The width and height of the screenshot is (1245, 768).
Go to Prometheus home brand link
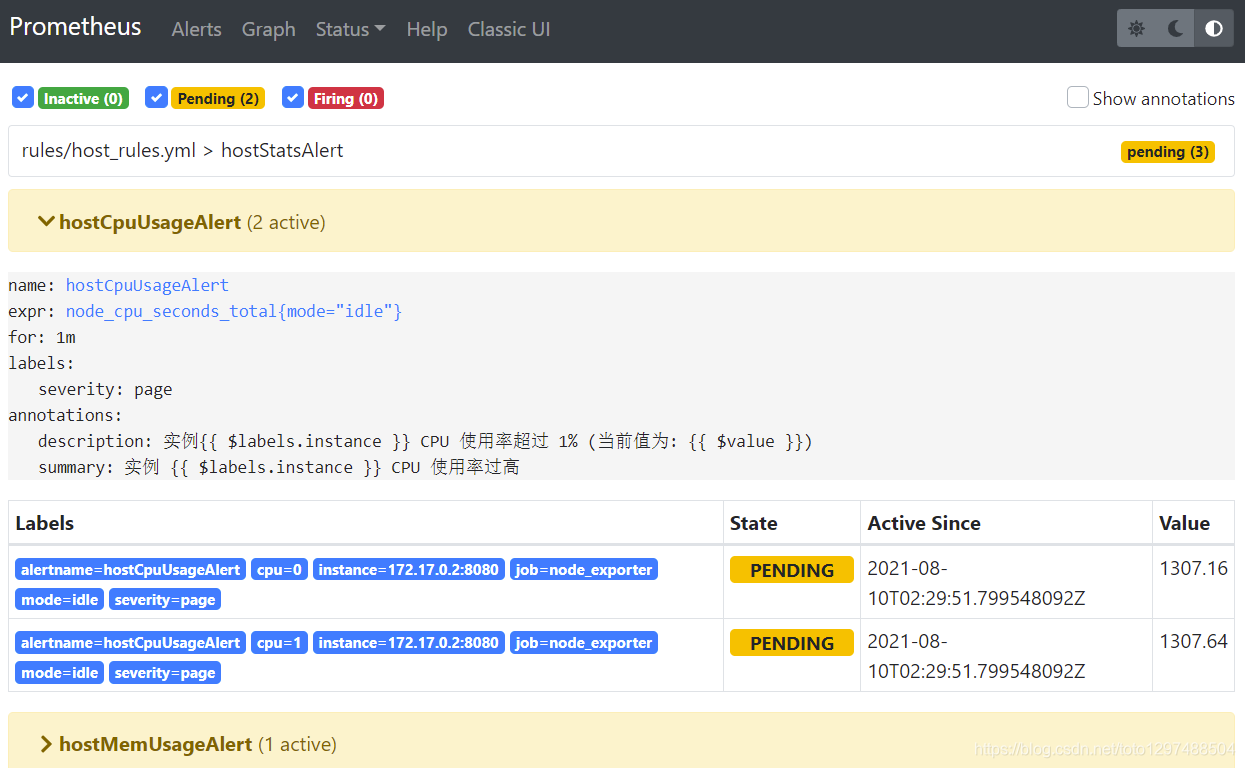coord(76,27)
